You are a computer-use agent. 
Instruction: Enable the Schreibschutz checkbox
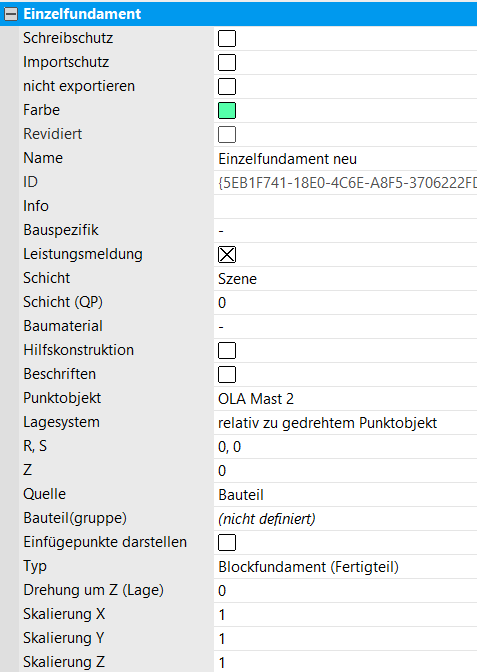click(227, 39)
